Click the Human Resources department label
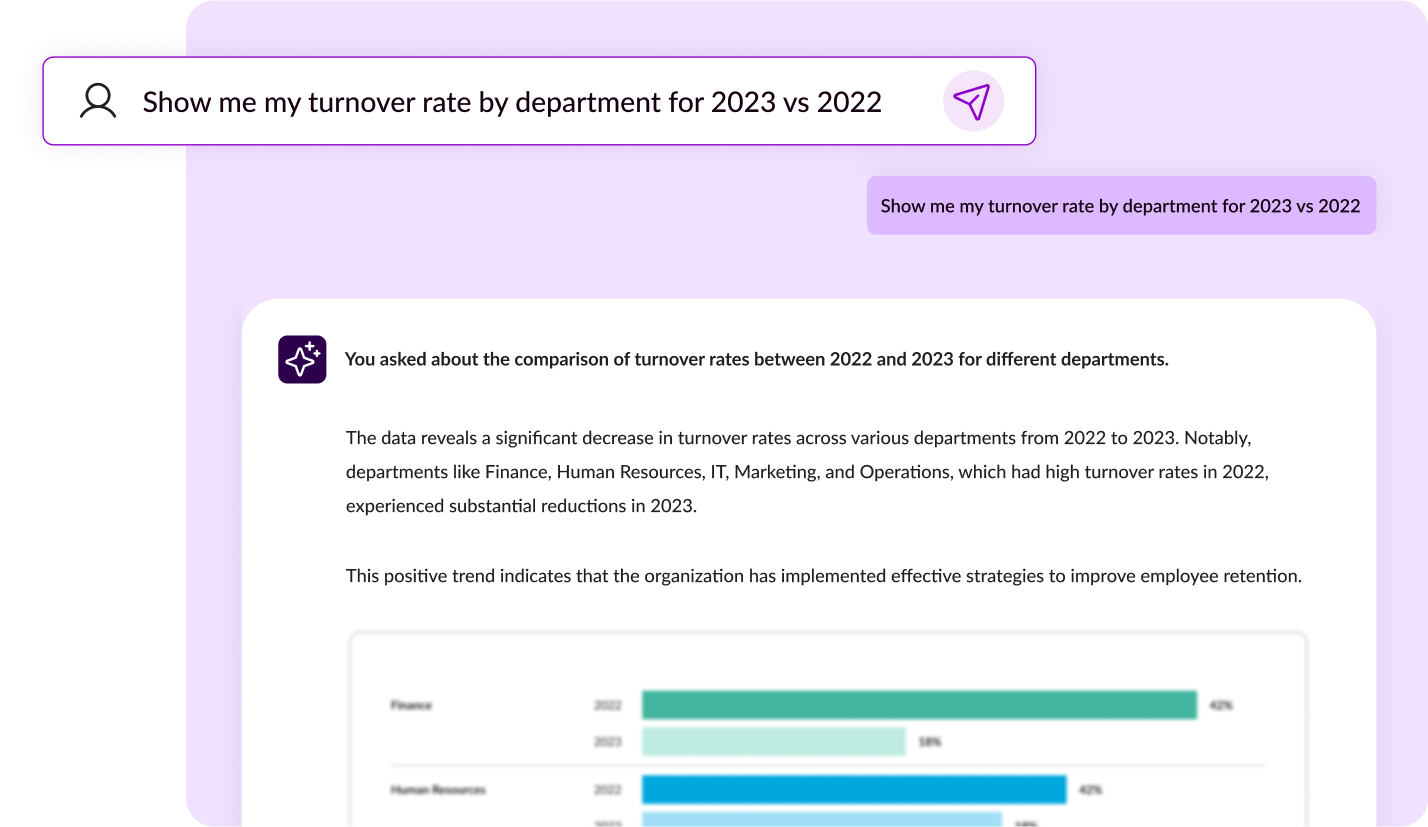The height and width of the screenshot is (827, 1428). 438,790
